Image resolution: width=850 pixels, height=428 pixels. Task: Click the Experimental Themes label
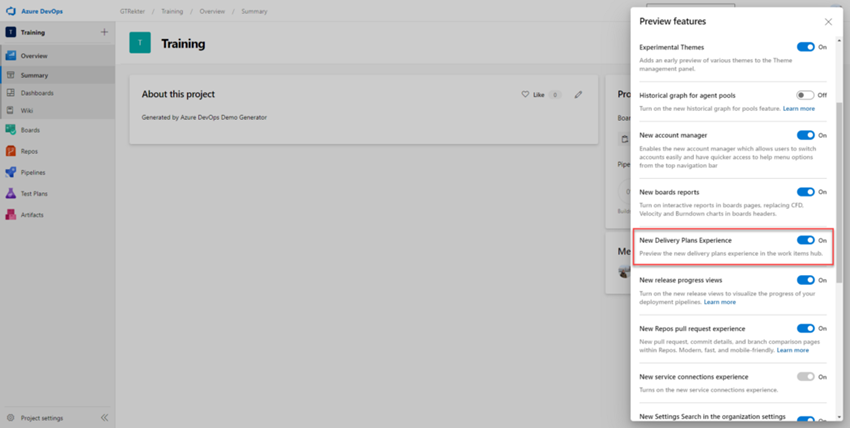coord(672,47)
